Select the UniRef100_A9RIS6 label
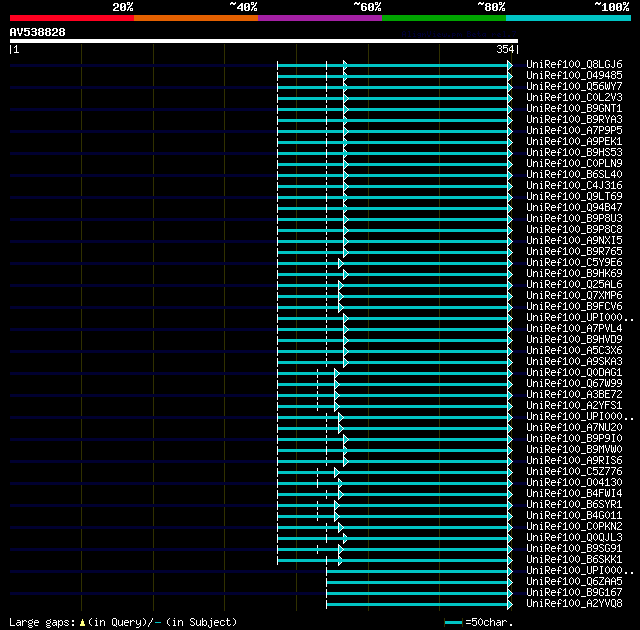The width and height of the screenshot is (640, 630). (574, 461)
